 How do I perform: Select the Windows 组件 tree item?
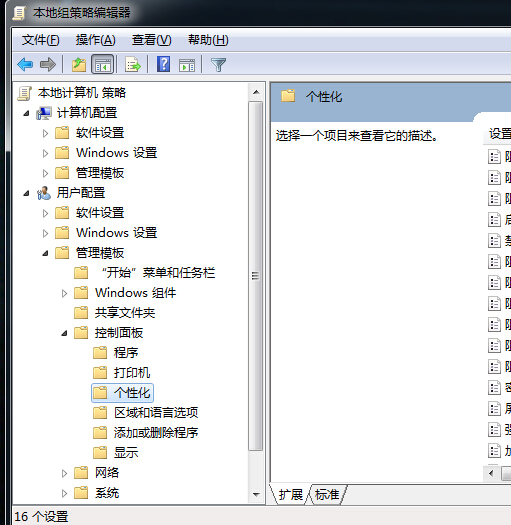135,293
